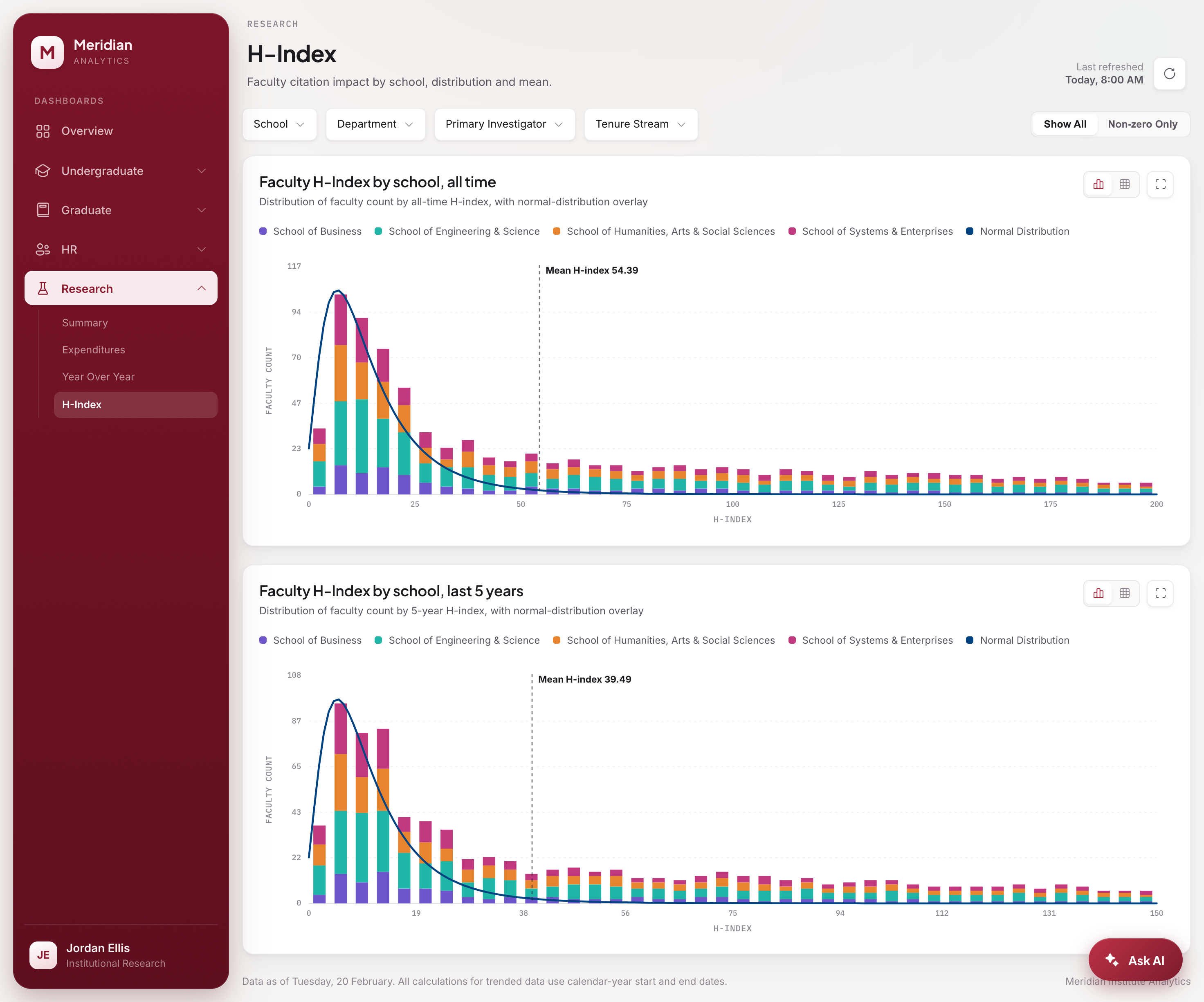Click the HR people icon
This screenshot has width=1204, height=1002.
pyautogui.click(x=43, y=249)
